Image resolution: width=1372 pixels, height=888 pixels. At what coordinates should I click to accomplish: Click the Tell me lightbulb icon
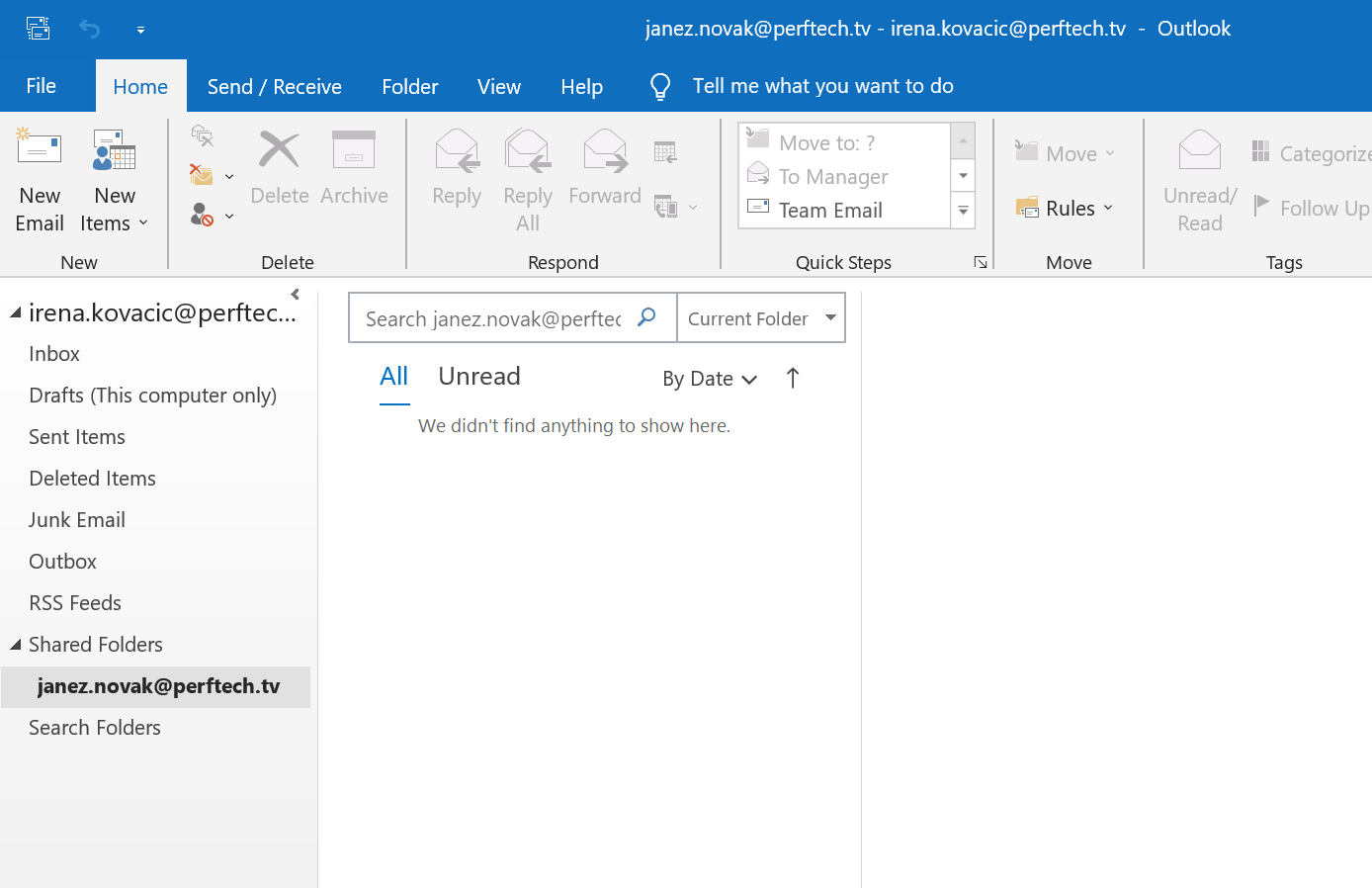[660, 87]
